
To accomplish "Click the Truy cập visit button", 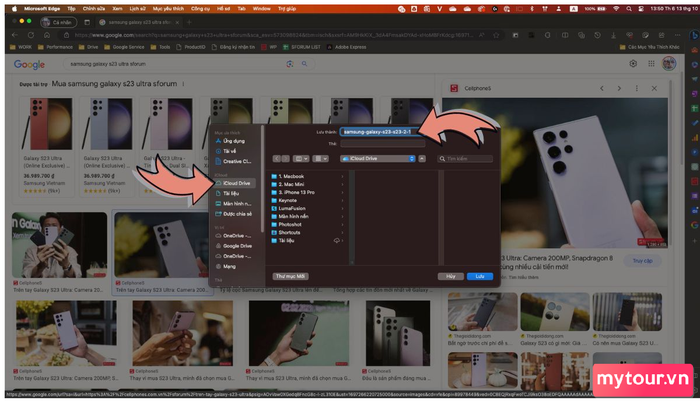I will pos(642,261).
